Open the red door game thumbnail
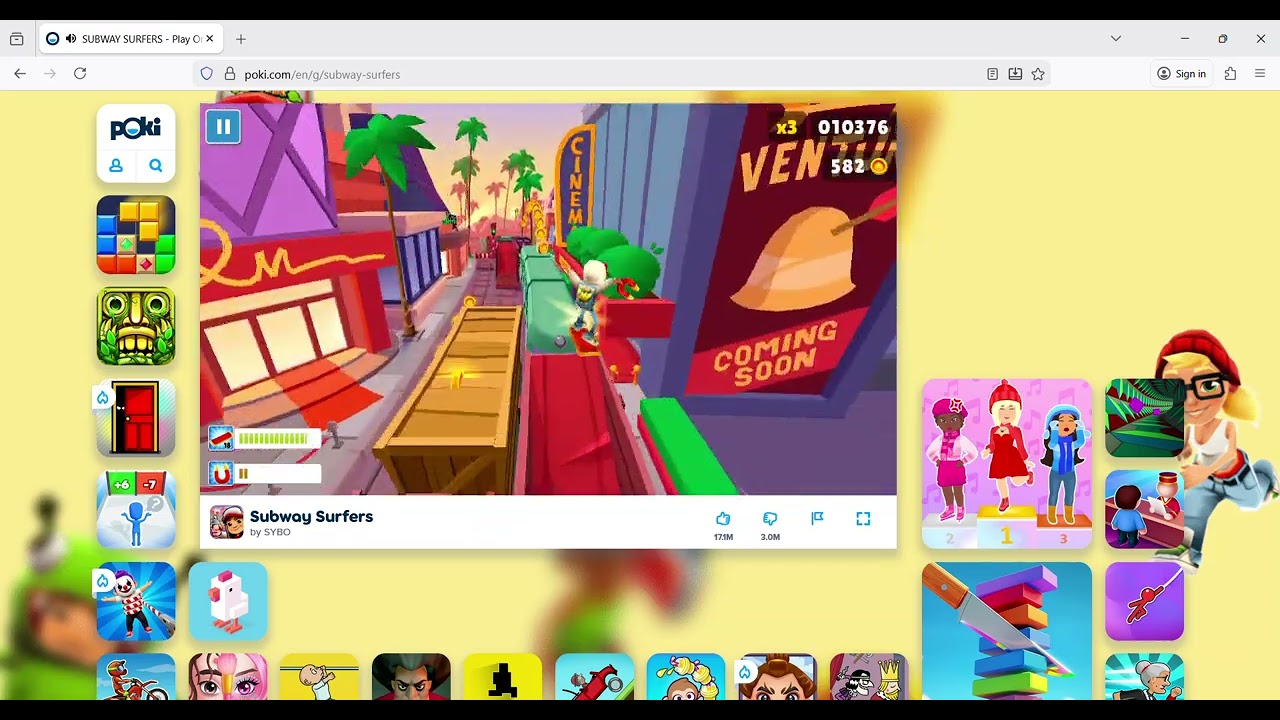Screen dimensions: 1280x720 pos(136,418)
